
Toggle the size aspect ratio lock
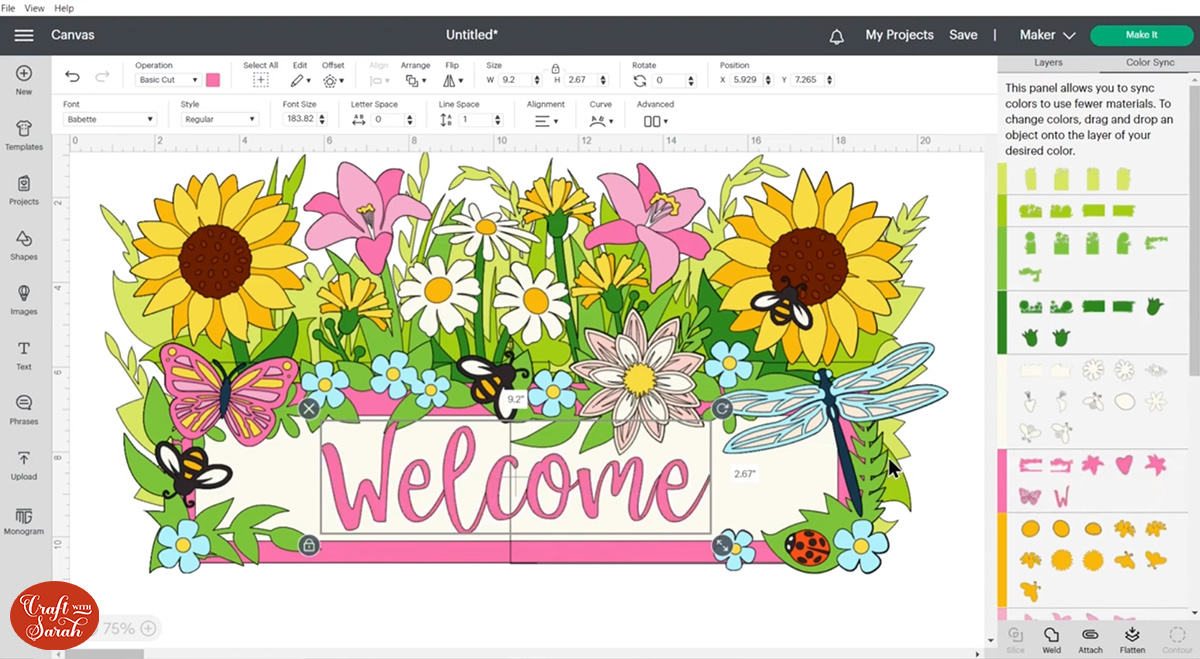(x=555, y=67)
